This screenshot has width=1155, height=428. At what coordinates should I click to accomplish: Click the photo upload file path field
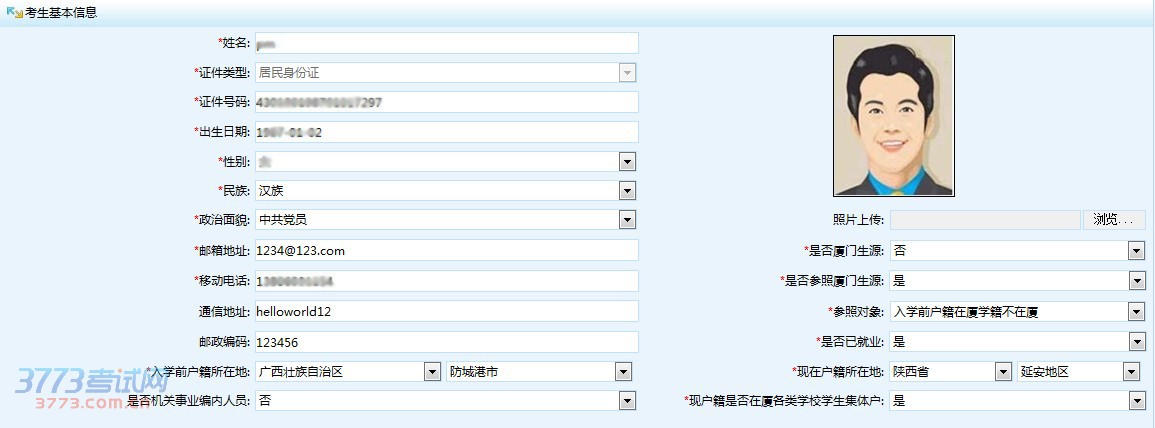coord(985,220)
